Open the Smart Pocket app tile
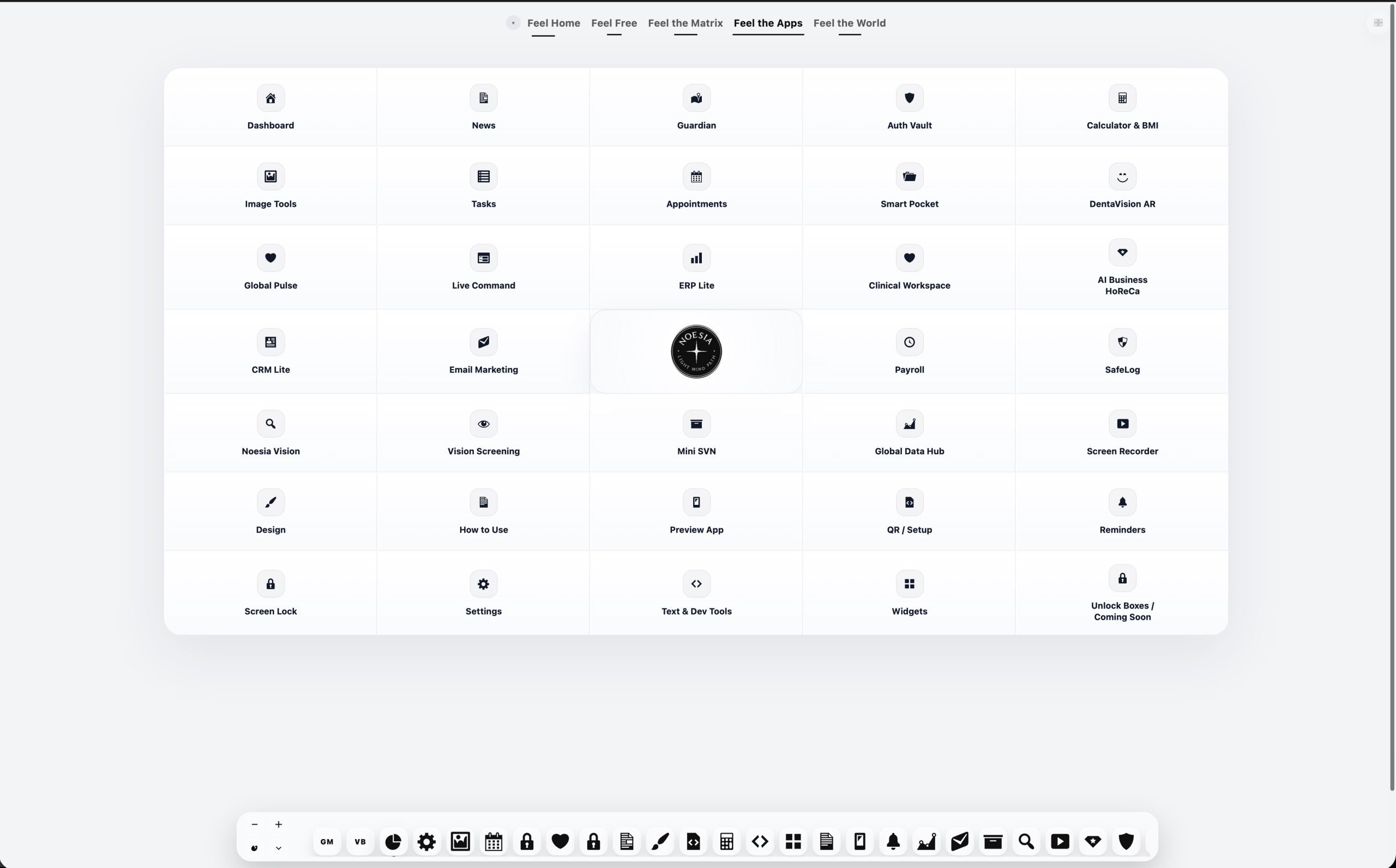 pos(909,186)
